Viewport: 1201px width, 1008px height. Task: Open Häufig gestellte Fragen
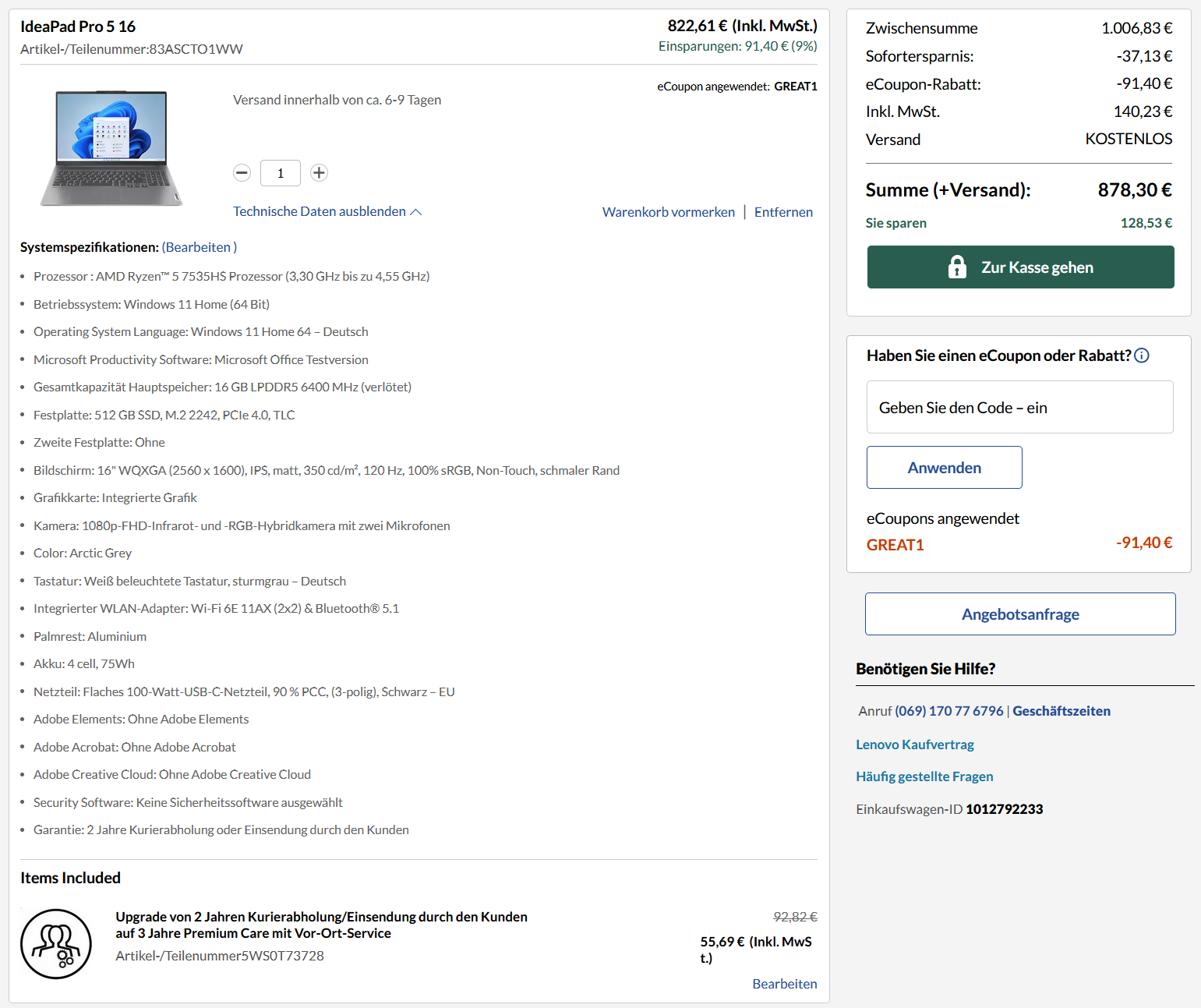(925, 776)
